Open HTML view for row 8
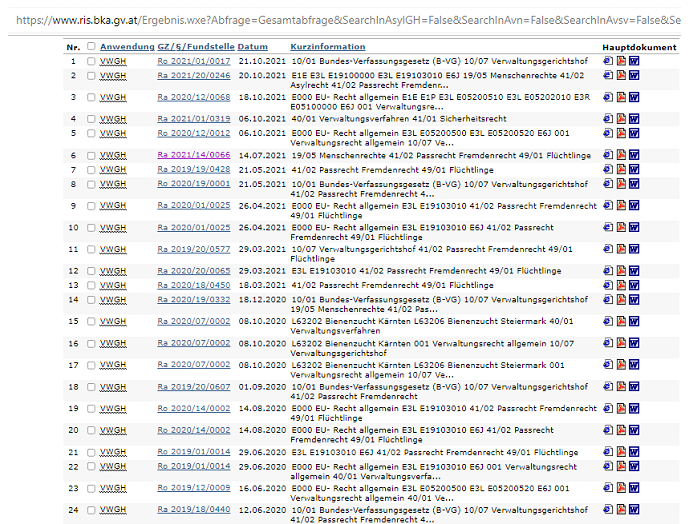 pos(608,184)
